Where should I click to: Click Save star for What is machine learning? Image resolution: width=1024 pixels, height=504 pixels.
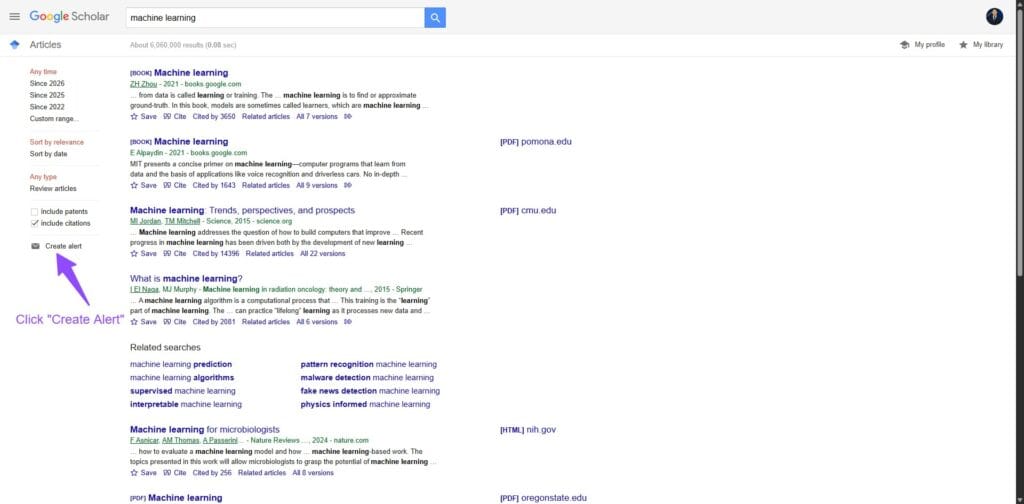coord(134,322)
